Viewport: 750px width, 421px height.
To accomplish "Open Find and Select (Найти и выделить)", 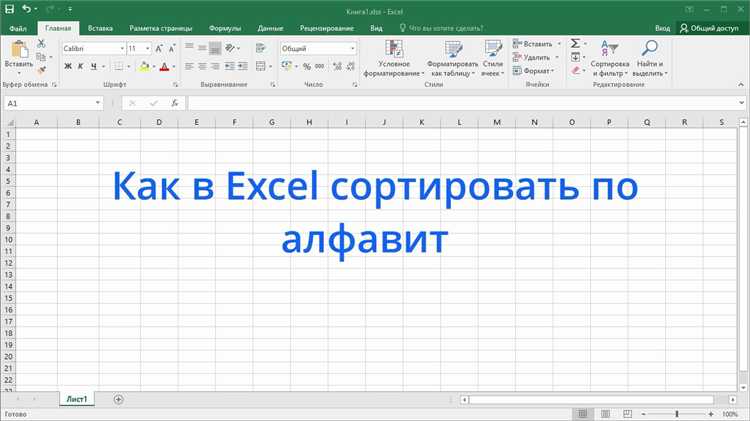I will click(650, 58).
